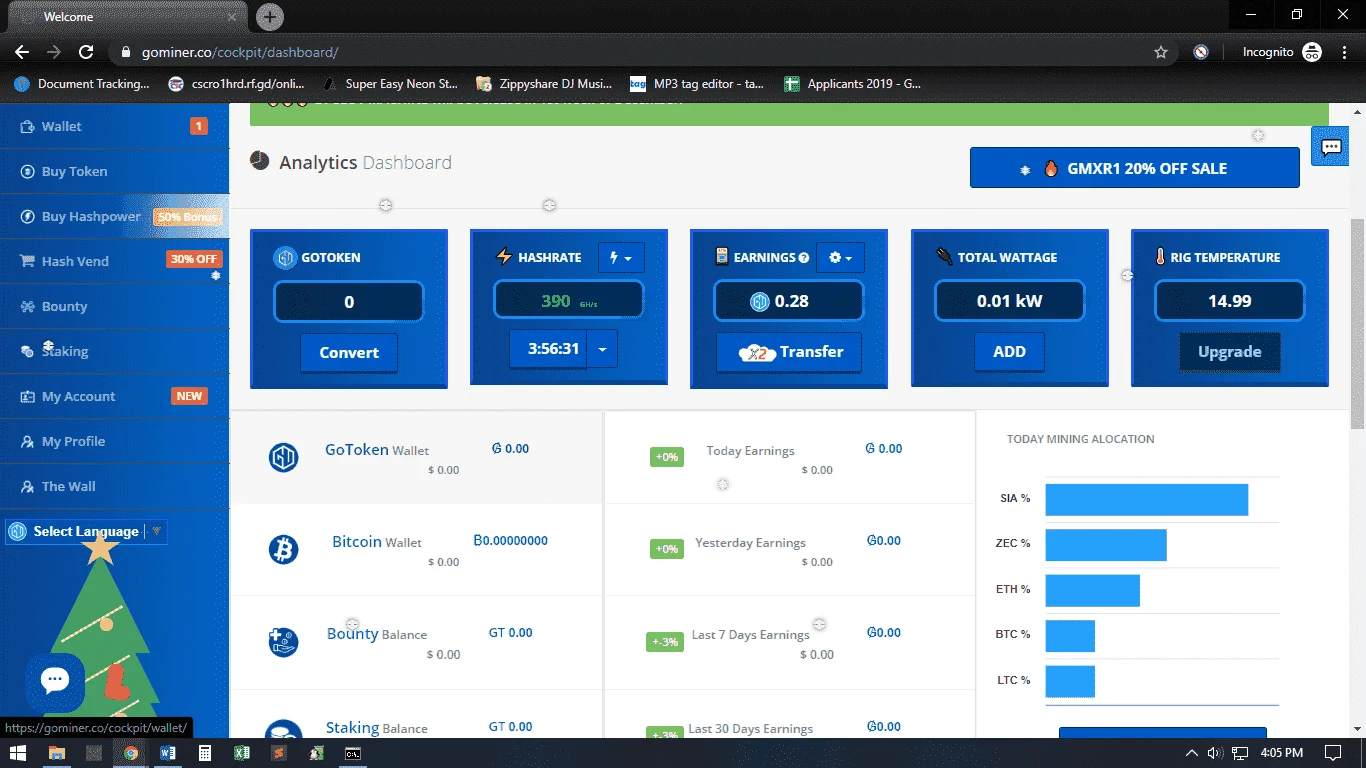Open the Wallet sidebar item
The image size is (1366, 768).
pos(114,127)
